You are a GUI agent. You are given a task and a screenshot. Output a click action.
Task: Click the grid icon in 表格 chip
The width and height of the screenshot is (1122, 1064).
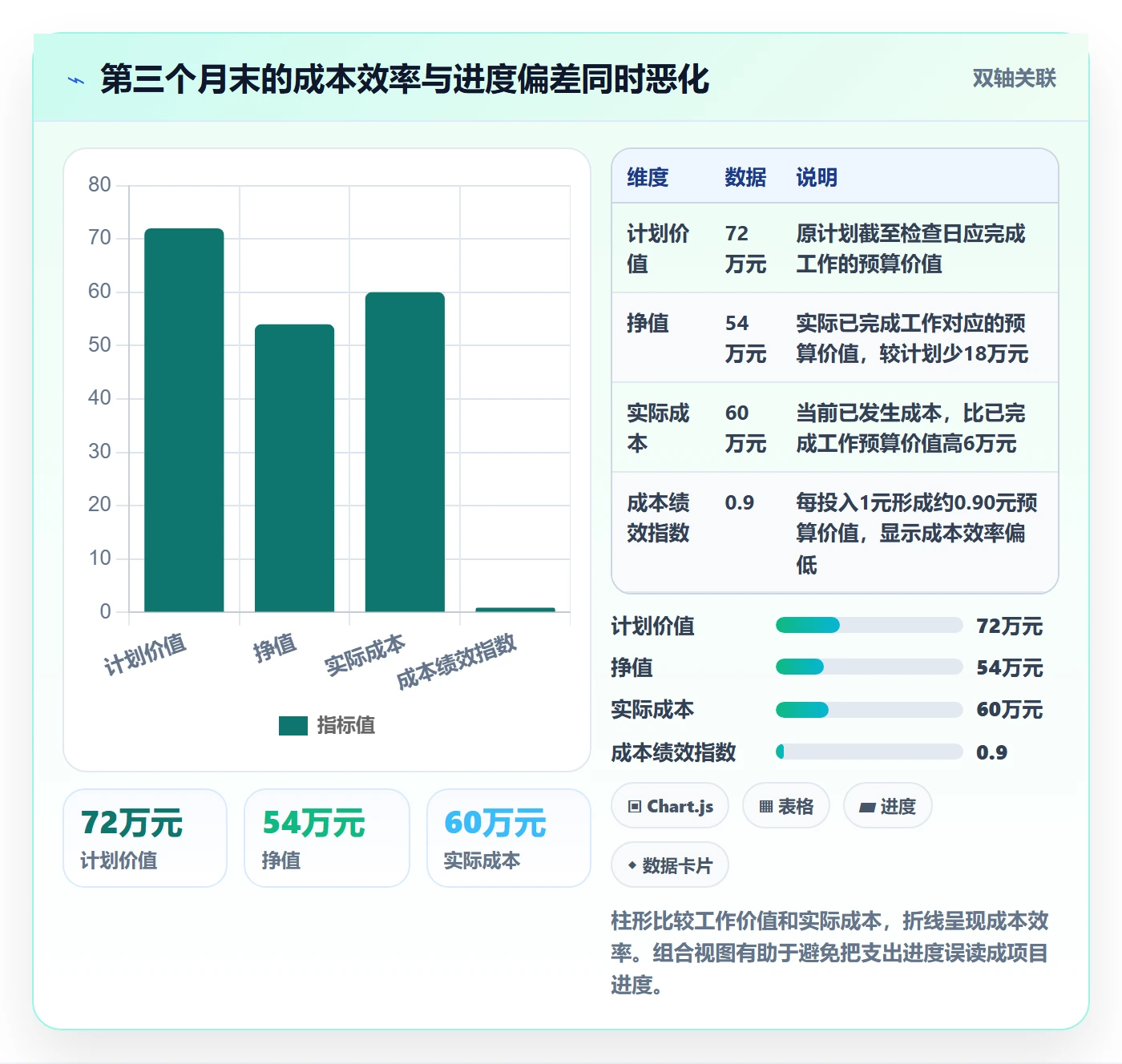pos(766,807)
